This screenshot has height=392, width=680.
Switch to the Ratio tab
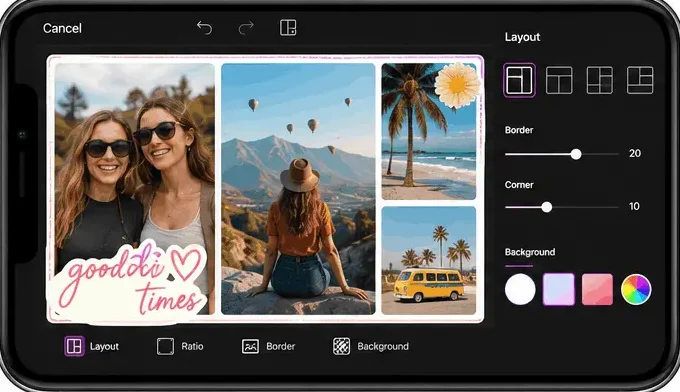tap(180, 346)
